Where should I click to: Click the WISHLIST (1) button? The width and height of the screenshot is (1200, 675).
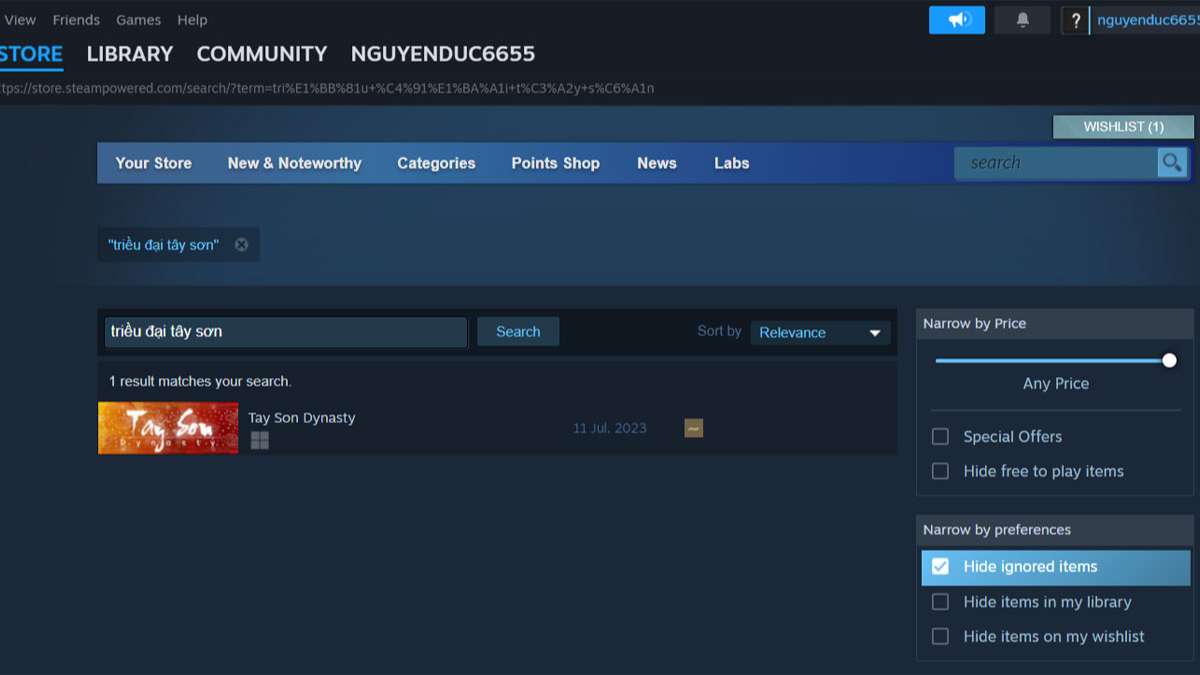pyautogui.click(x=1123, y=127)
